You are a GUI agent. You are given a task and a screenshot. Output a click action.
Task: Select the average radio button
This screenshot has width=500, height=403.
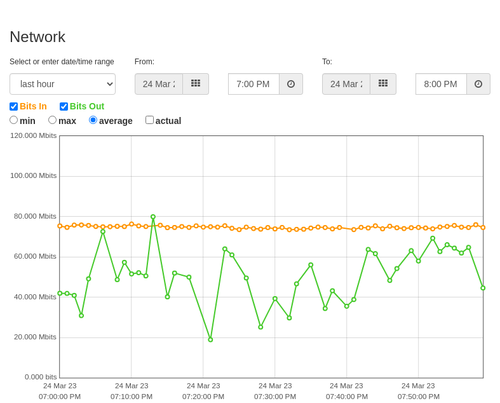click(x=93, y=120)
